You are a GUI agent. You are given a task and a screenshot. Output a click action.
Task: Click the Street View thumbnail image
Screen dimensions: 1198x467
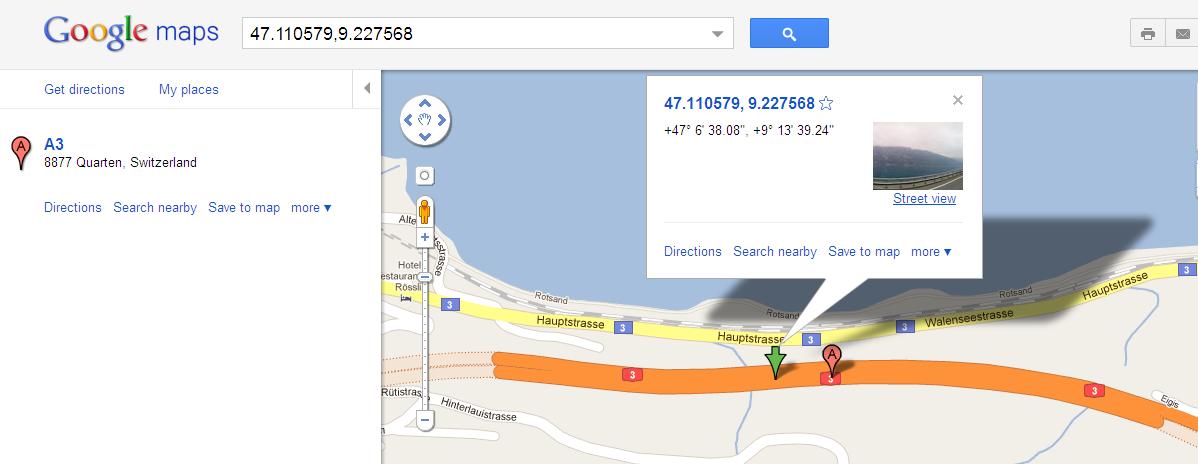tap(918, 156)
